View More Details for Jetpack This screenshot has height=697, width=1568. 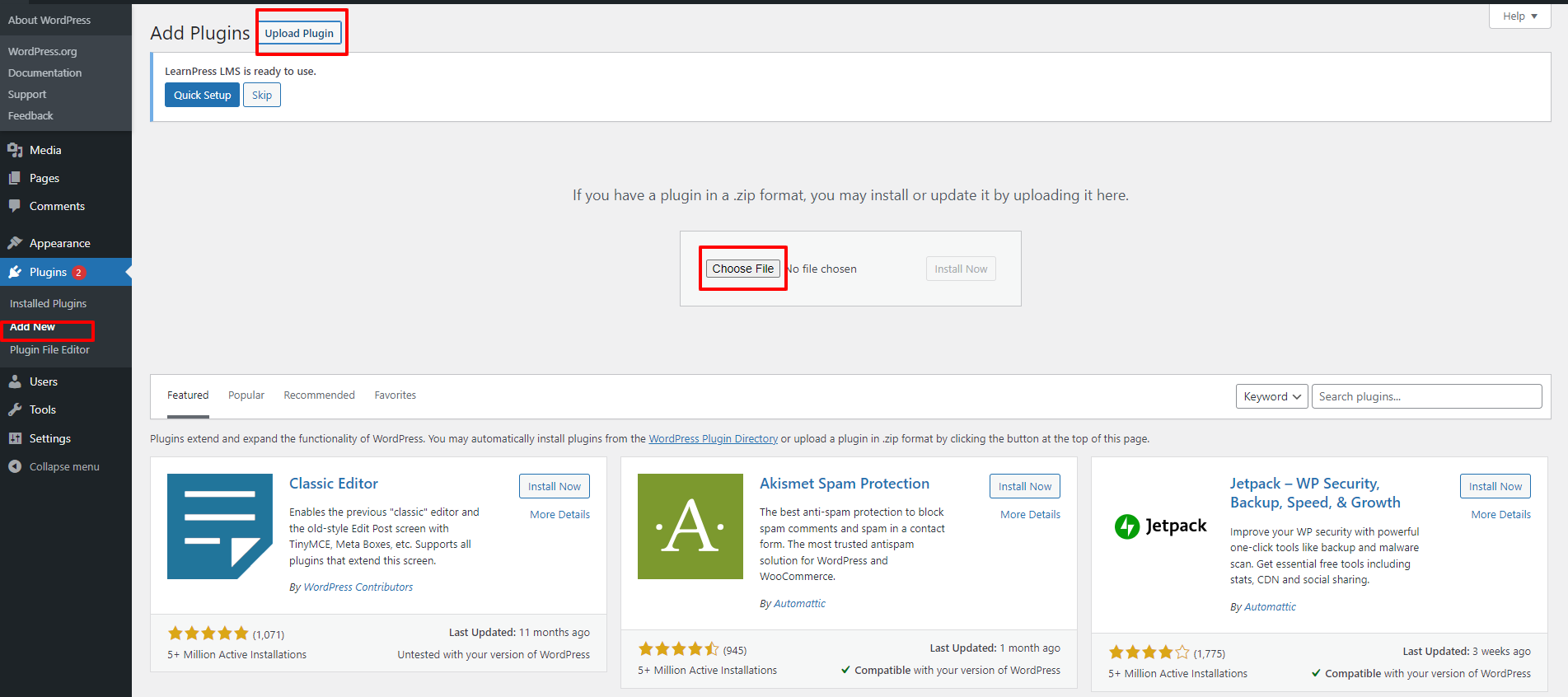click(1500, 514)
